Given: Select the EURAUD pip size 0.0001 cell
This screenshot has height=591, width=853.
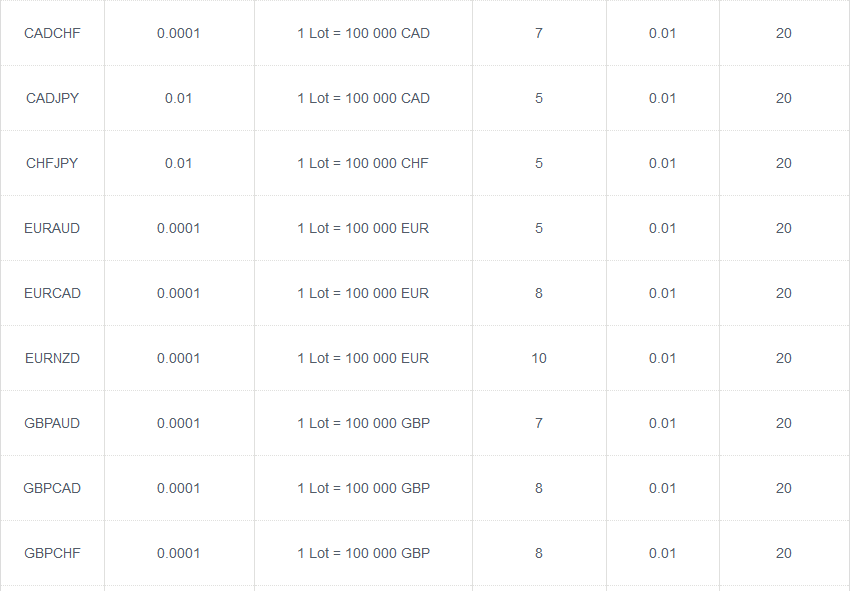Looking at the screenshot, I should coord(178,228).
